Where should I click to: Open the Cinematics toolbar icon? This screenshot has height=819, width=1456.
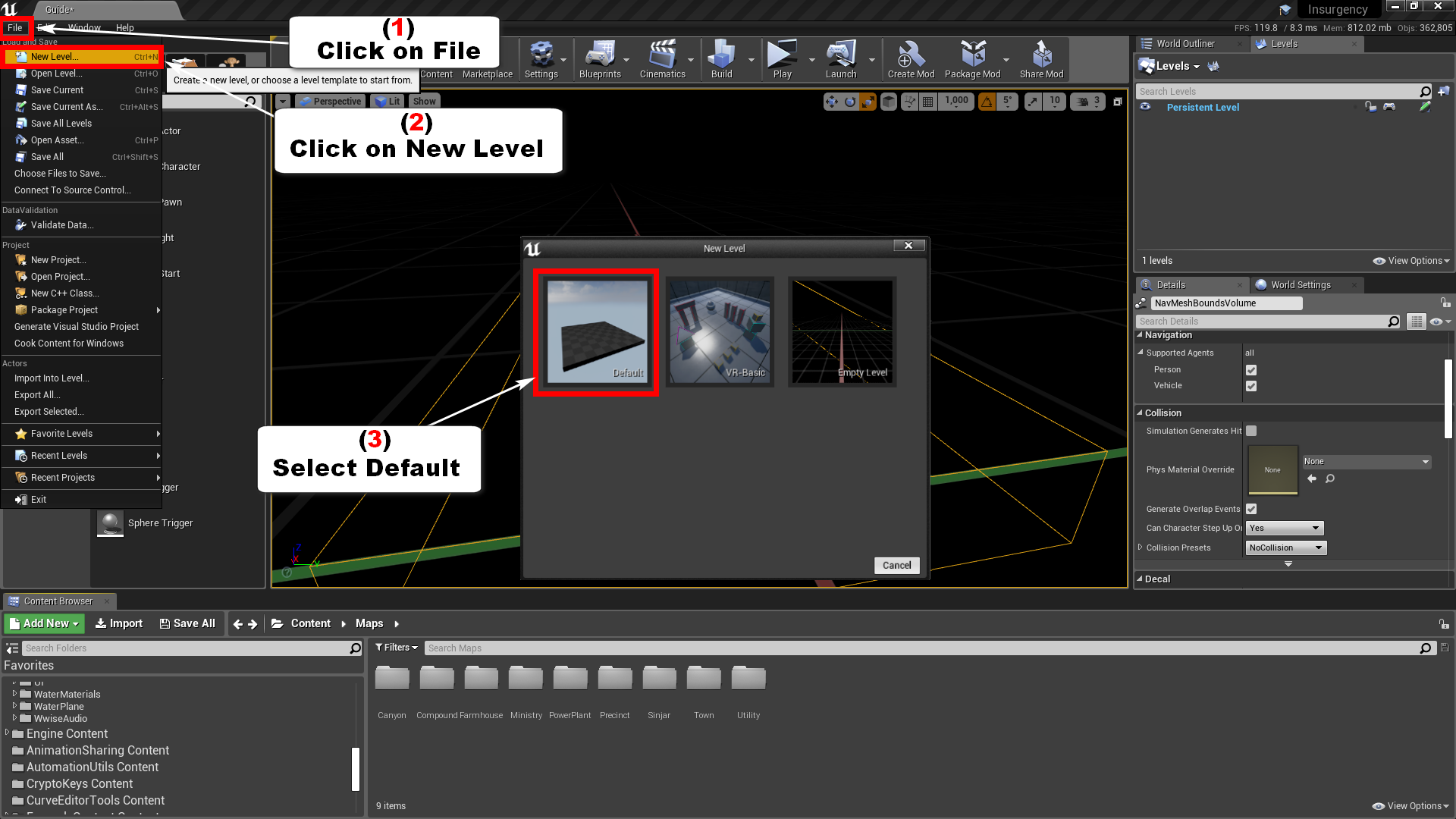pyautogui.click(x=662, y=59)
